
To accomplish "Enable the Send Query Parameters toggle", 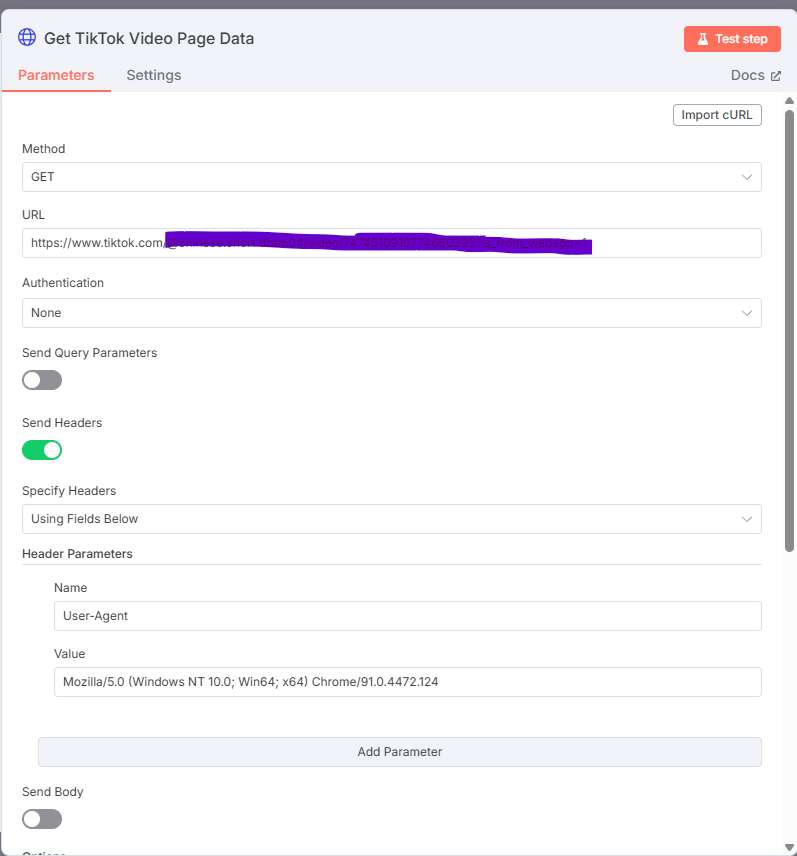I will click(x=42, y=380).
